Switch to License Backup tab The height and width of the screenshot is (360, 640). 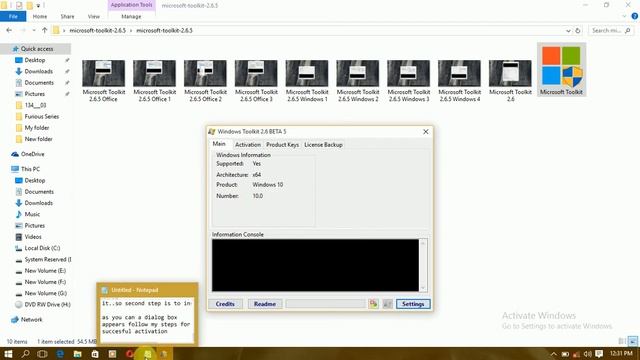click(x=323, y=144)
